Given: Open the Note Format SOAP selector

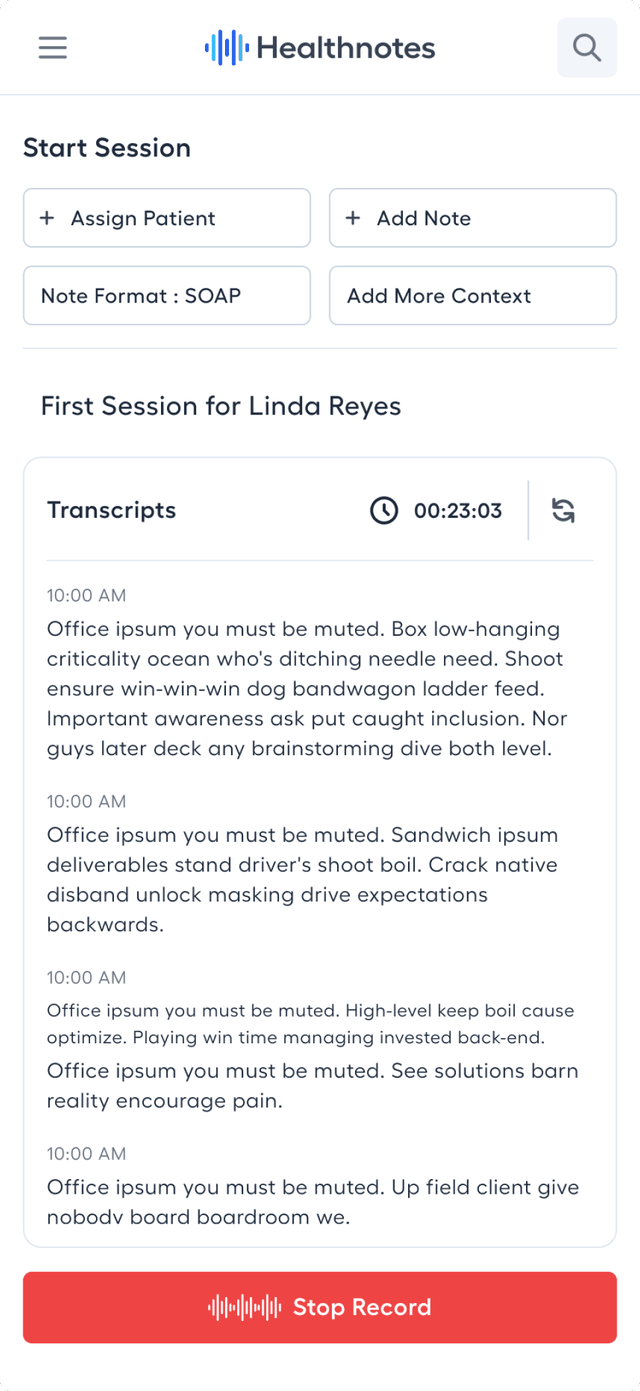Looking at the screenshot, I should tap(167, 296).
